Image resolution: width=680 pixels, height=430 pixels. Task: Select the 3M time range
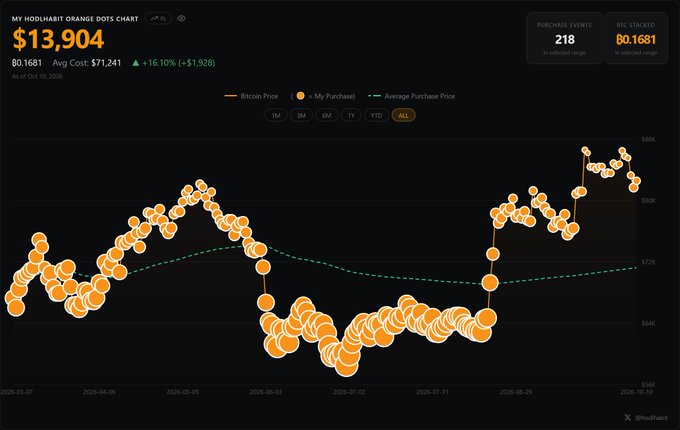[301, 115]
